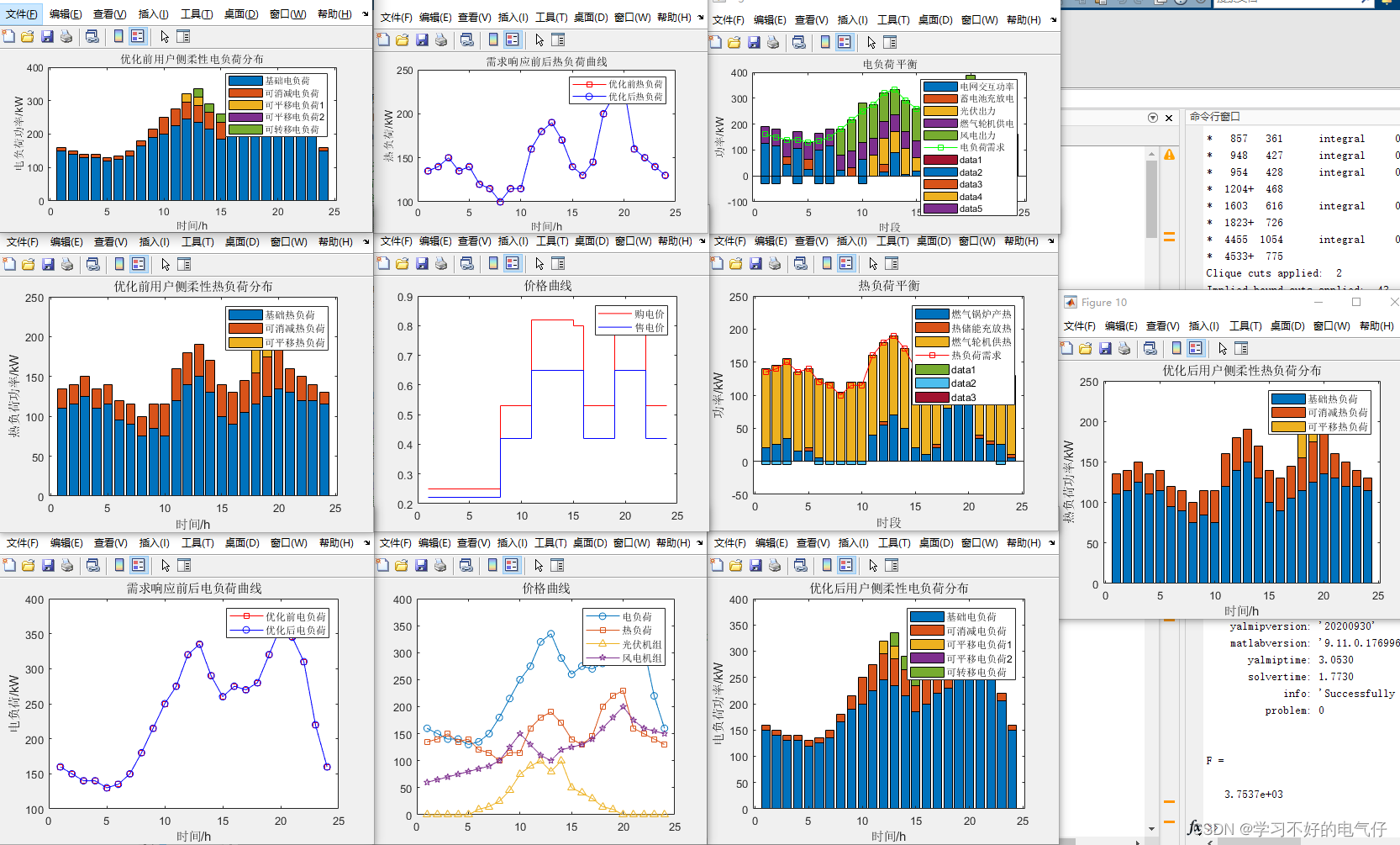Maximize the Figure 10 window
The width and height of the screenshot is (1400, 845).
point(1356,302)
